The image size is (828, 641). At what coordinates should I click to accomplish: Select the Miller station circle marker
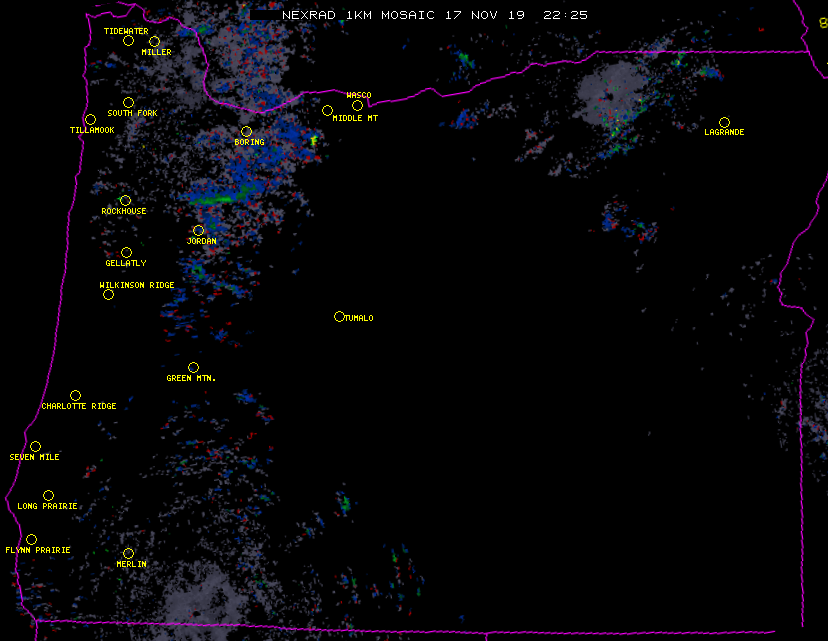tap(154, 42)
